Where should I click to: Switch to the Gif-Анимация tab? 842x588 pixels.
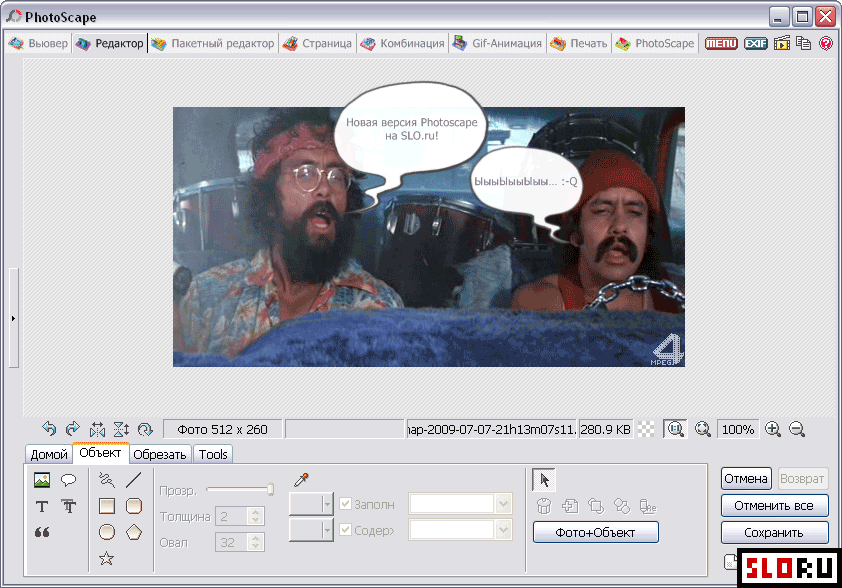[x=497, y=43]
